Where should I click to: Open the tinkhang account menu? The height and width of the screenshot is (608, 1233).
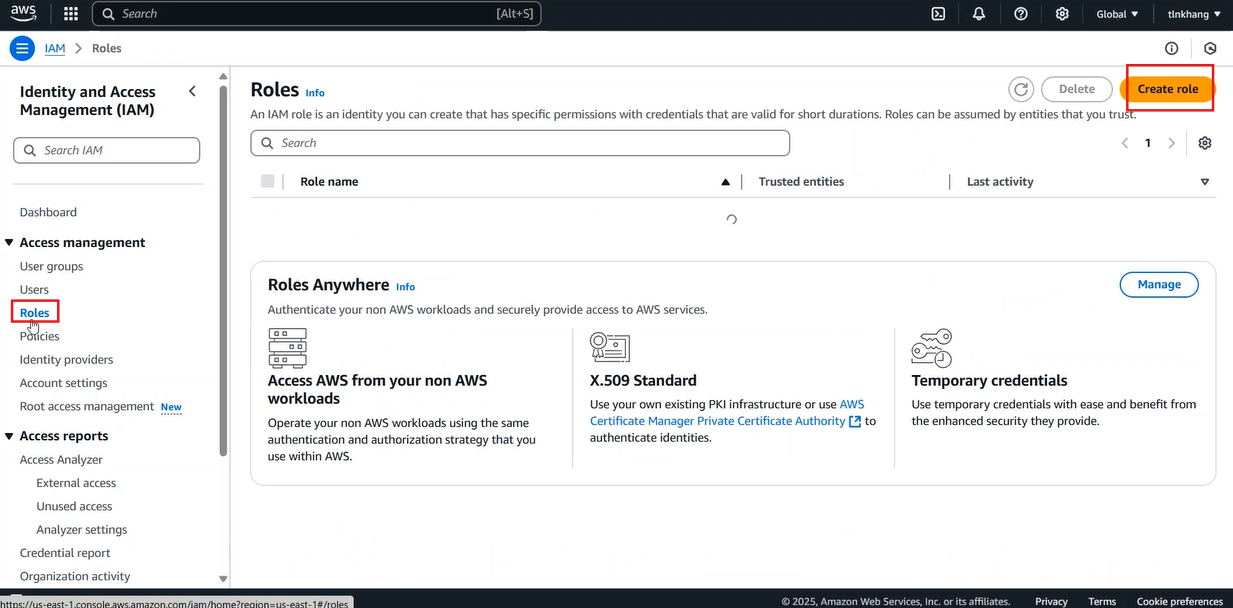[x=1194, y=14]
